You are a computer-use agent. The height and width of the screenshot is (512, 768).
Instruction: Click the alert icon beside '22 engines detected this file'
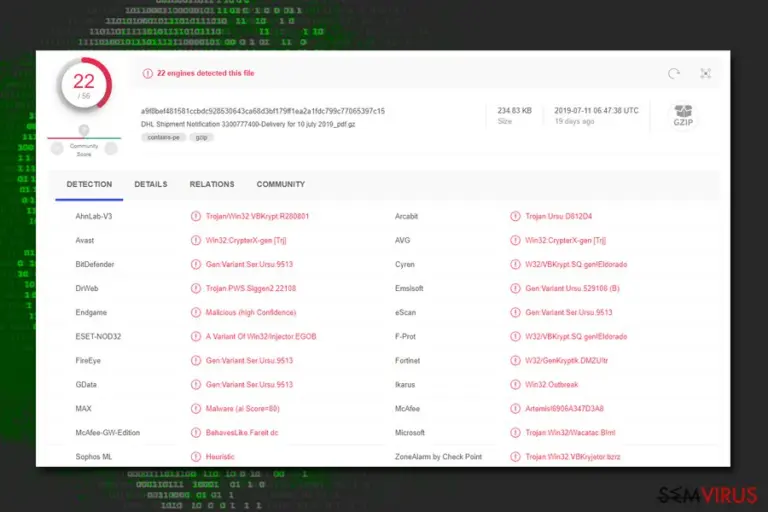[147, 73]
